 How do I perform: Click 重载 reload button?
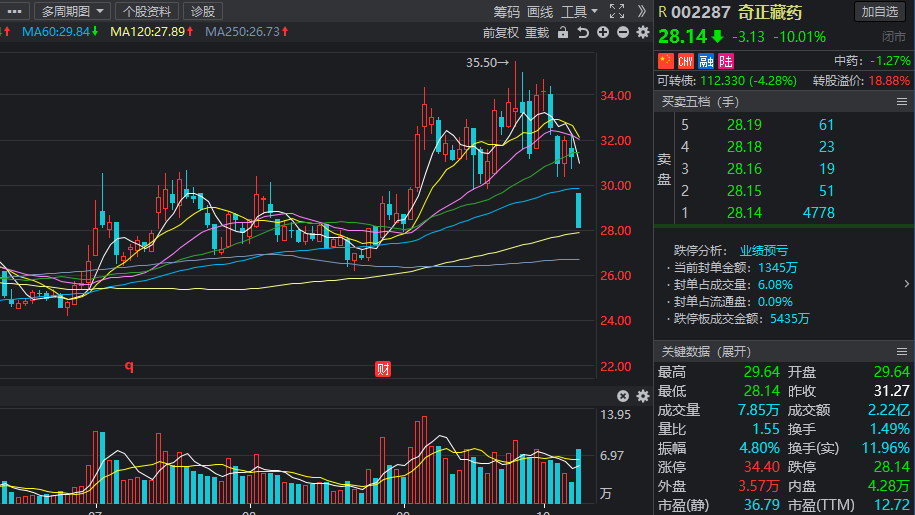[537, 33]
